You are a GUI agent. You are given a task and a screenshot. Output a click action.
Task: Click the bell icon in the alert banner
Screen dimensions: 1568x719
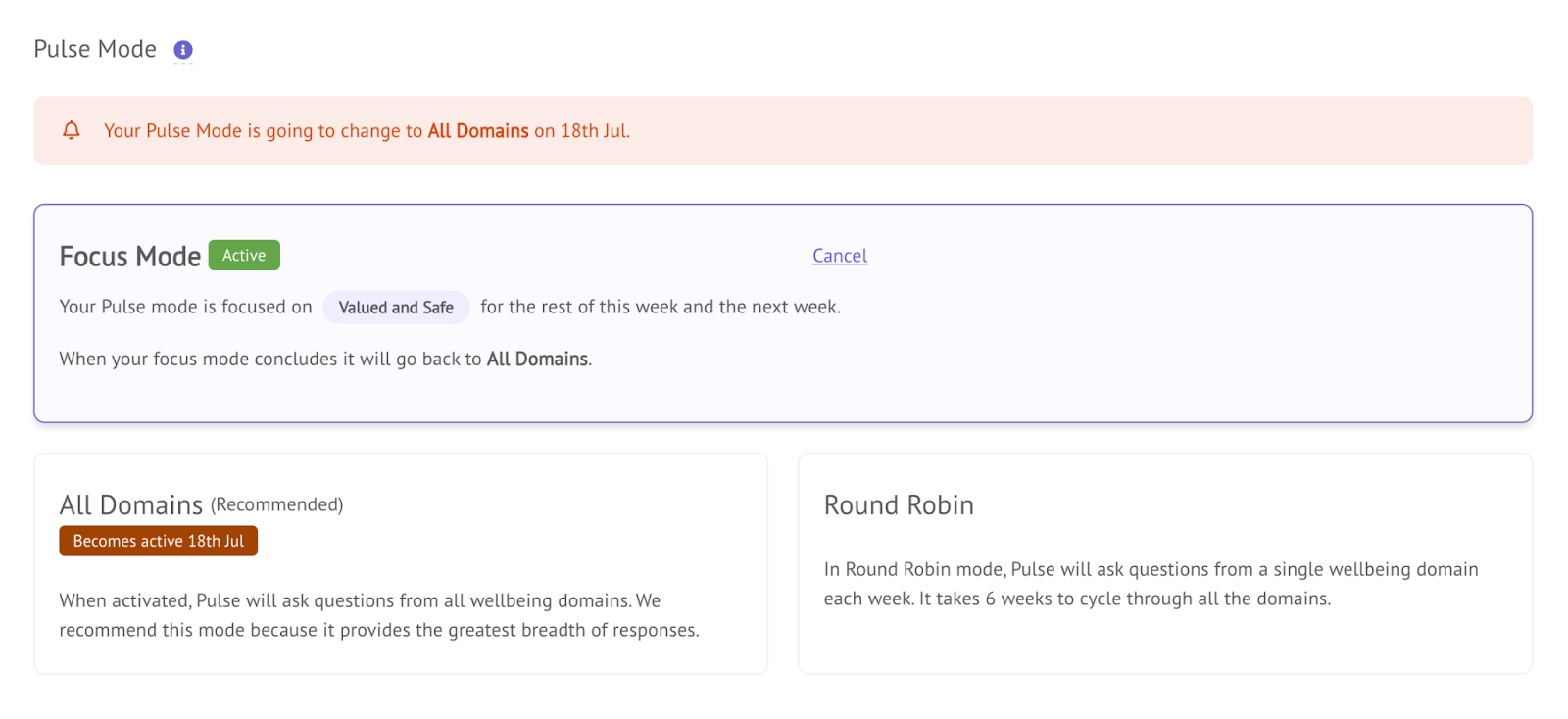click(x=72, y=130)
